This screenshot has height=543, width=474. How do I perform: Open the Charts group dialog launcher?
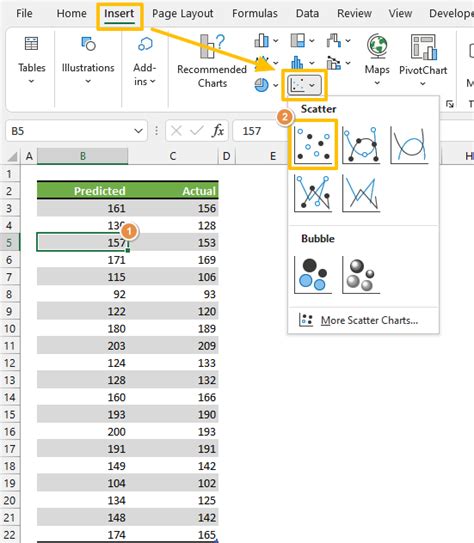click(x=449, y=104)
